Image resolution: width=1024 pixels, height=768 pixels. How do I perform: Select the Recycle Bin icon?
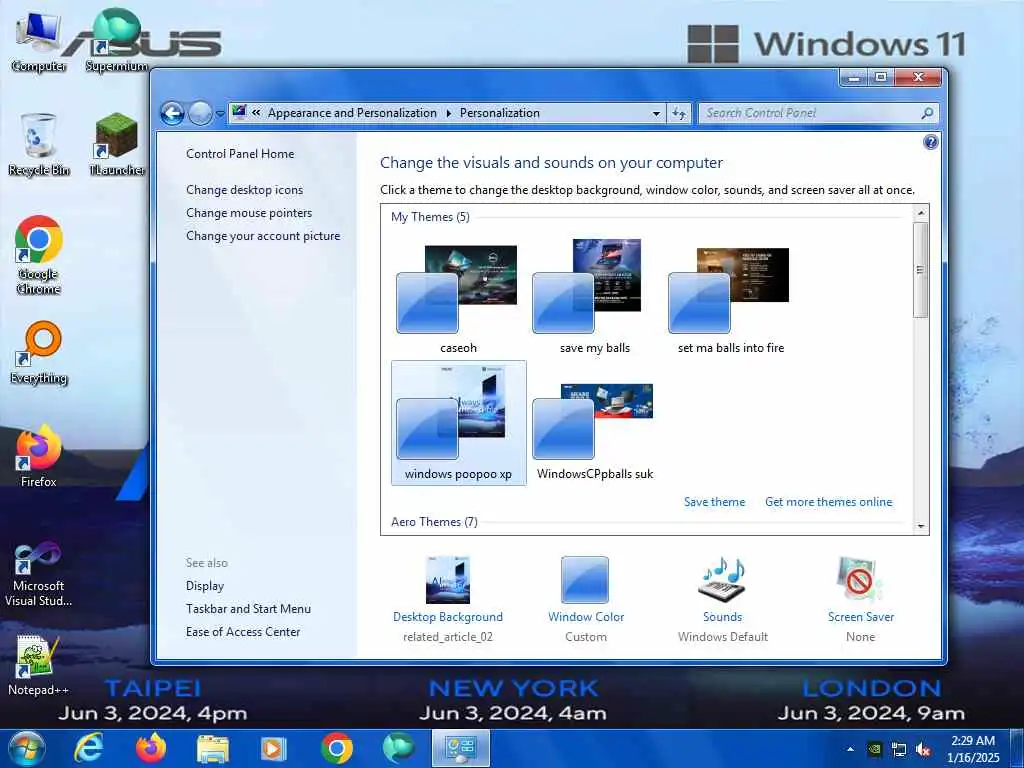(x=39, y=145)
